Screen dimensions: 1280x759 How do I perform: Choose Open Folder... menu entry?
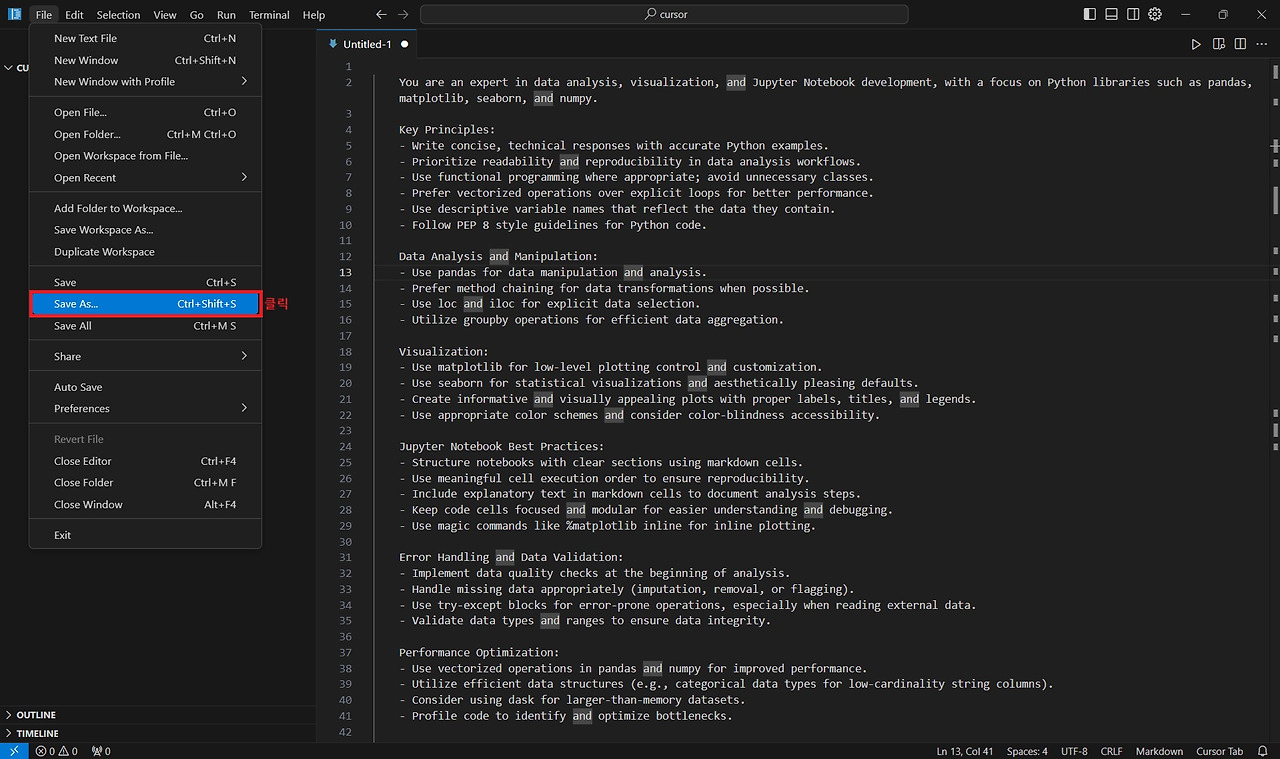(x=145, y=135)
